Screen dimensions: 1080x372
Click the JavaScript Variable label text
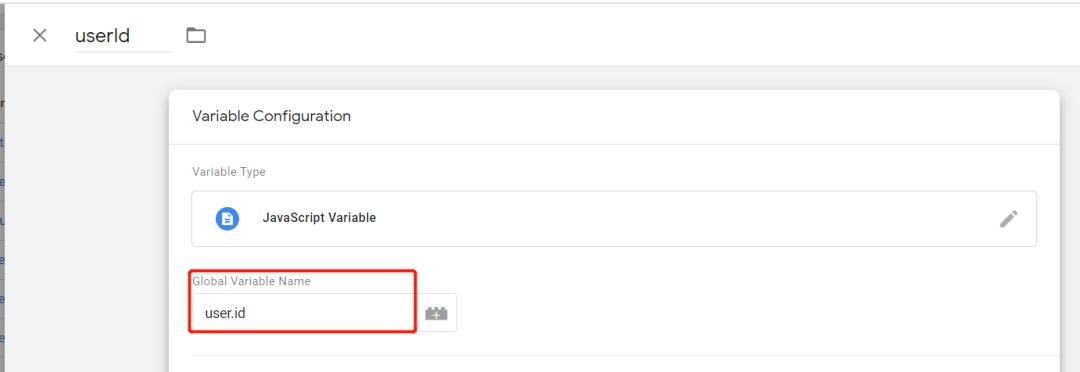click(x=319, y=218)
